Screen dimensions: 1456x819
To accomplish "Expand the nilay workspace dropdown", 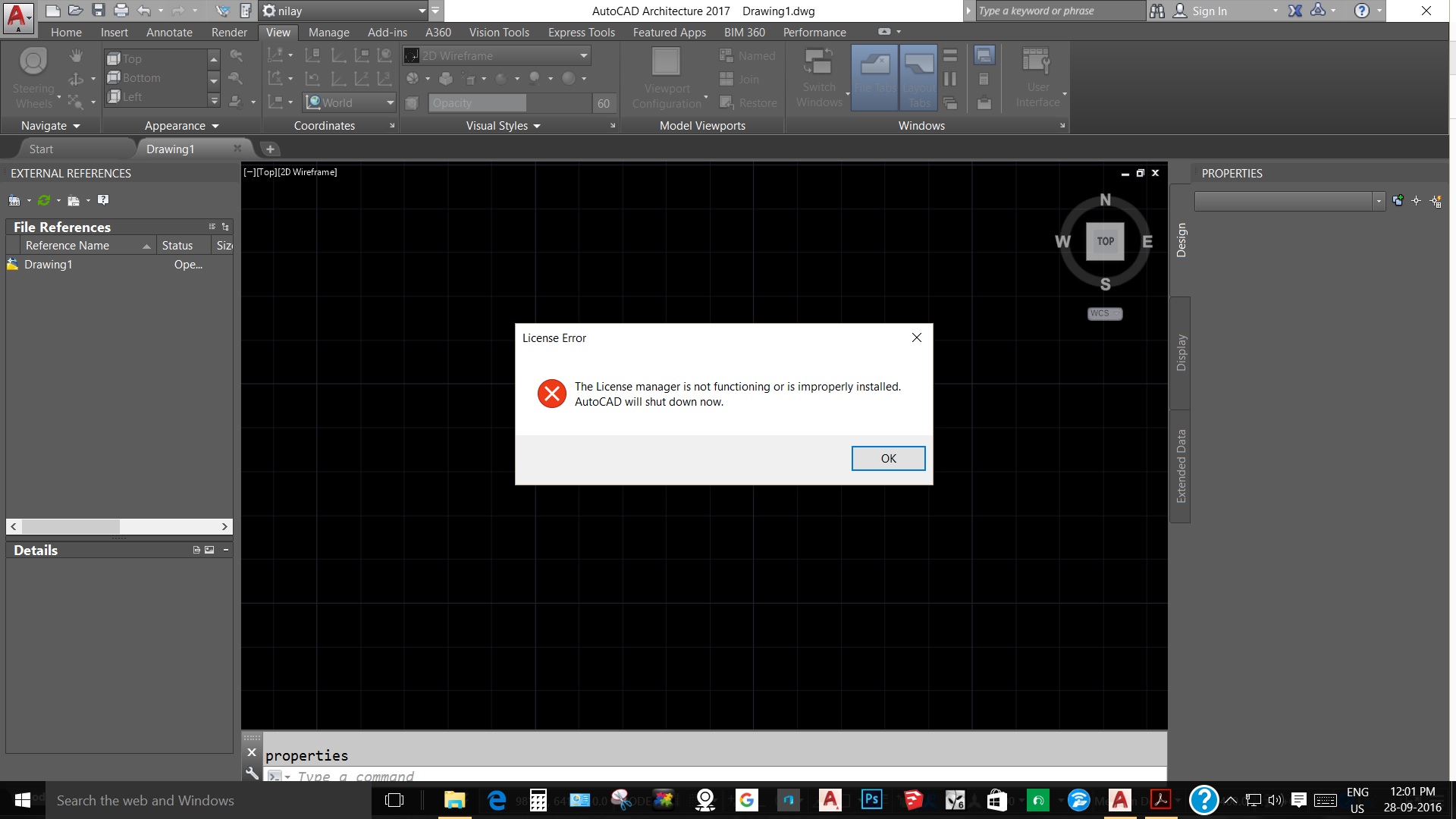I will [422, 11].
